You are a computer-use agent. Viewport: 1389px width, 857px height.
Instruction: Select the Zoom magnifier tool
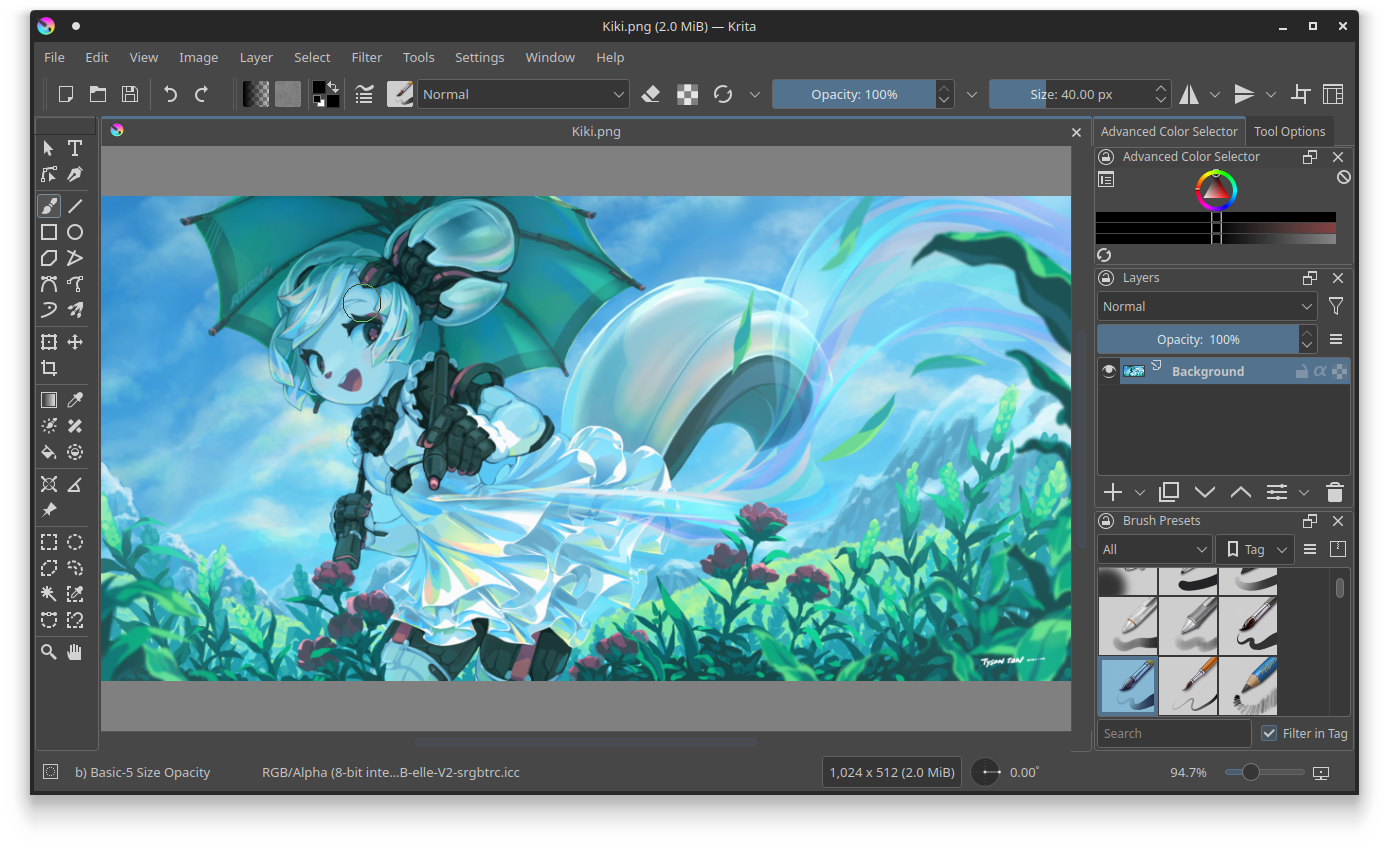point(48,652)
